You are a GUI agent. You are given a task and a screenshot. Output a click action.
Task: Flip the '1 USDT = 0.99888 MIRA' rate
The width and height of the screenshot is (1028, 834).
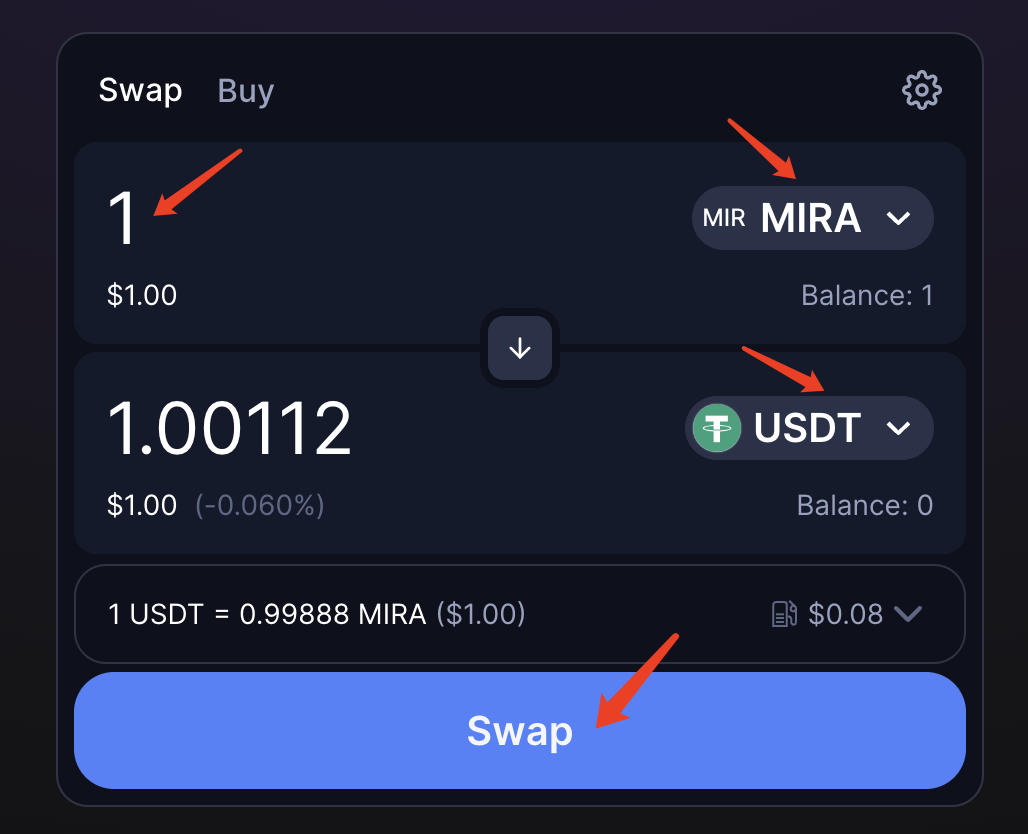267,614
